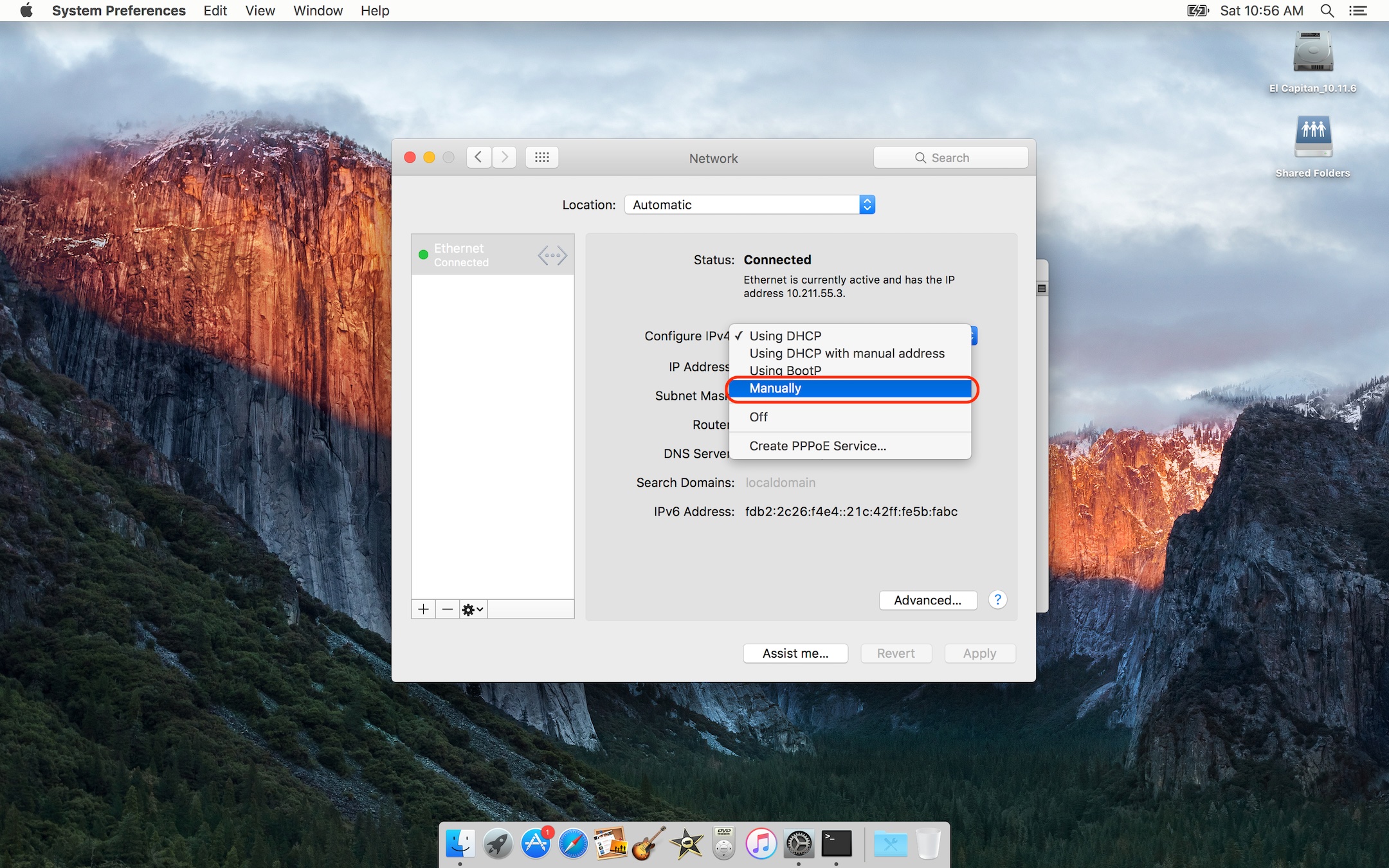This screenshot has height=868, width=1389.
Task: Remove the selected service with minus button
Action: coord(448,609)
